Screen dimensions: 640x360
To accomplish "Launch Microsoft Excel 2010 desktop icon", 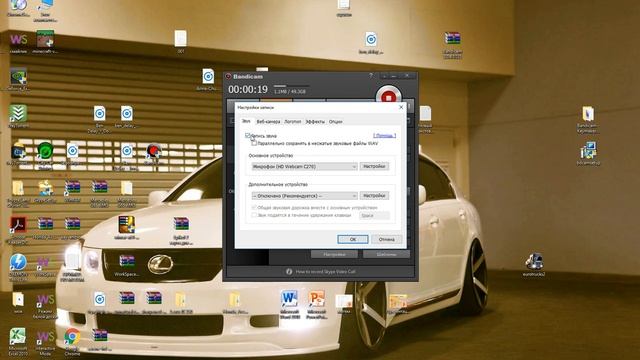I will pyautogui.click(x=18, y=342).
